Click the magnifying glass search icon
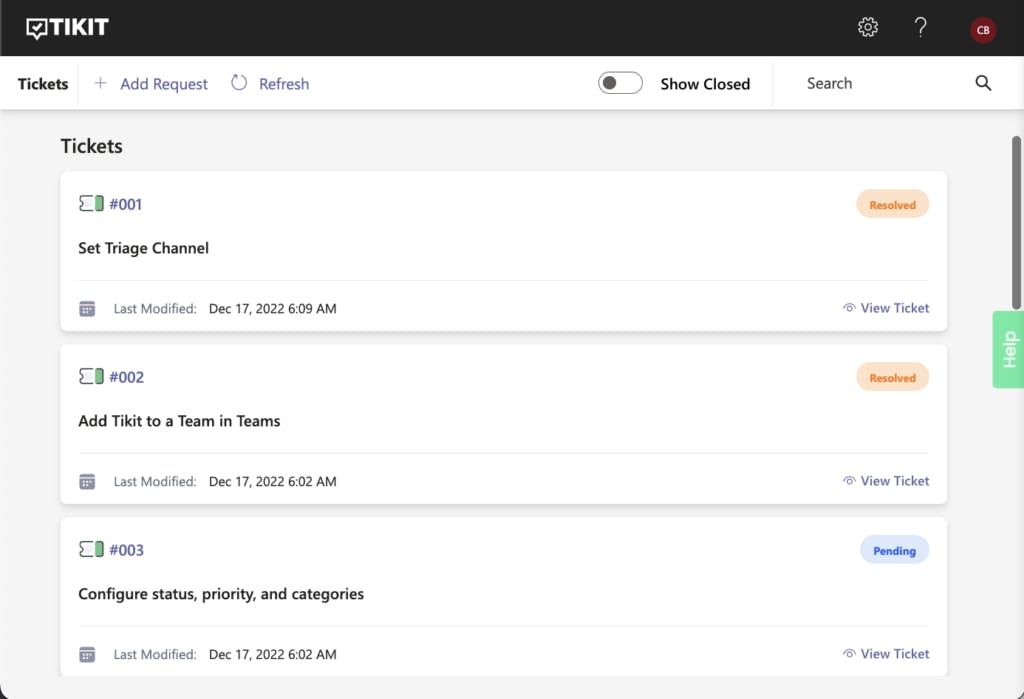Screen dimensions: 1024x699 (x=983, y=84)
